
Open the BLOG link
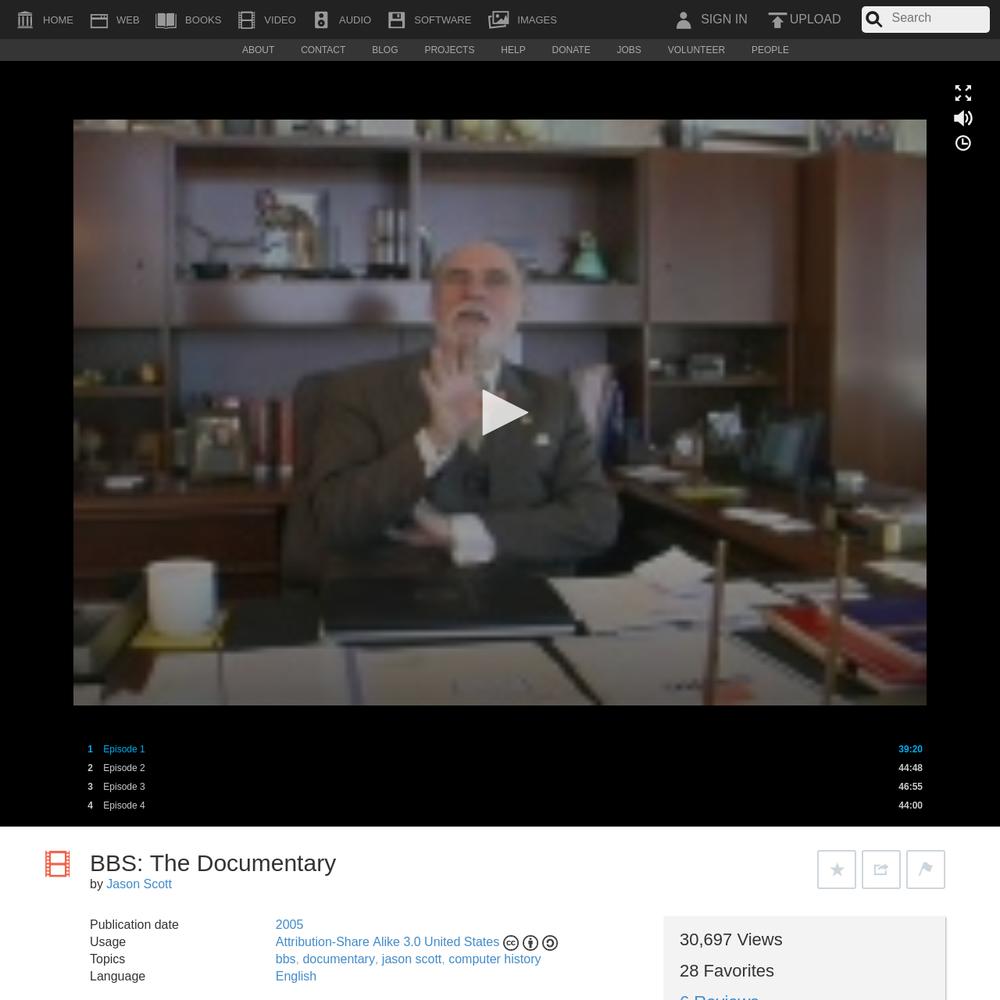(x=385, y=50)
